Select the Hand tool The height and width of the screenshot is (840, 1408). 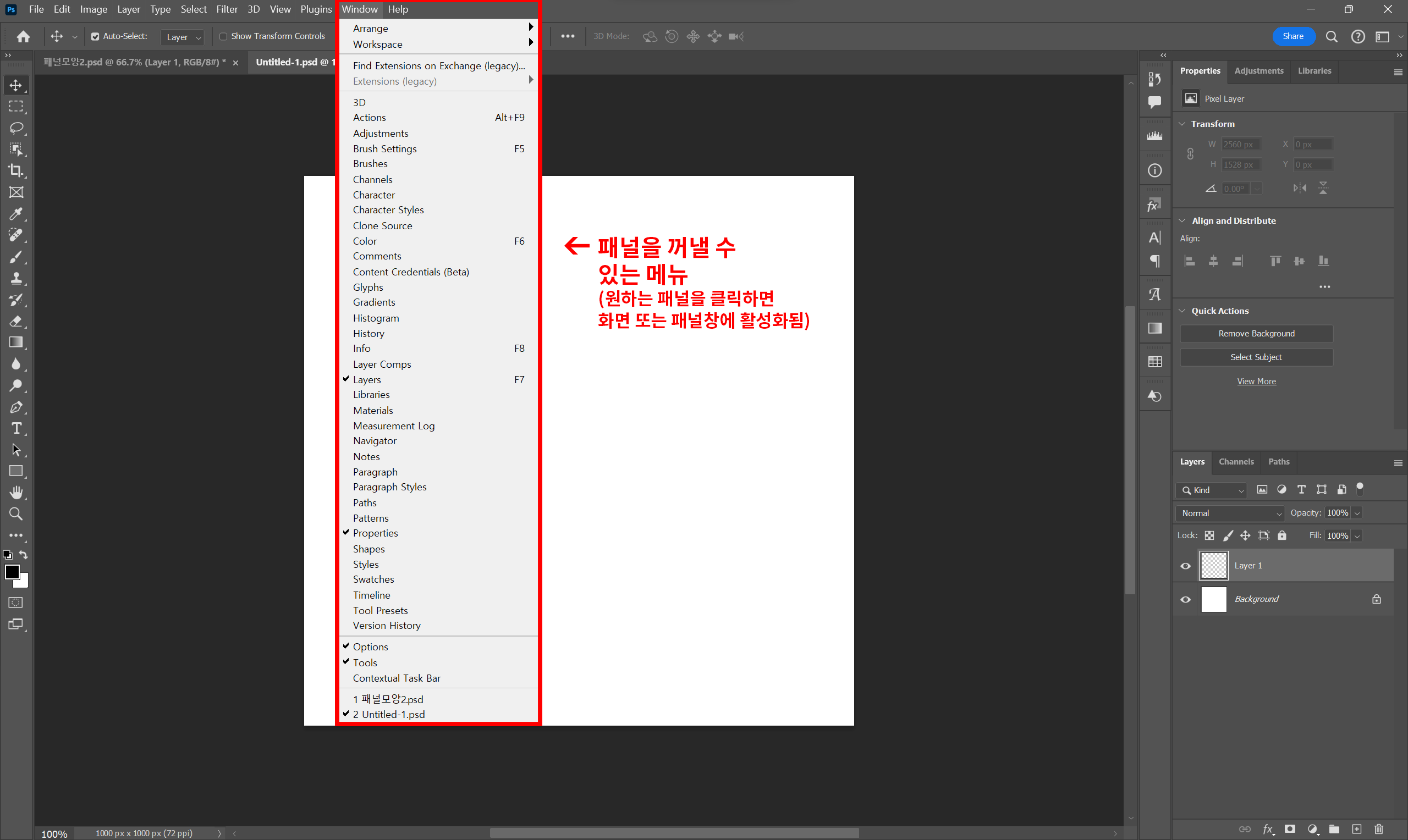[16, 493]
